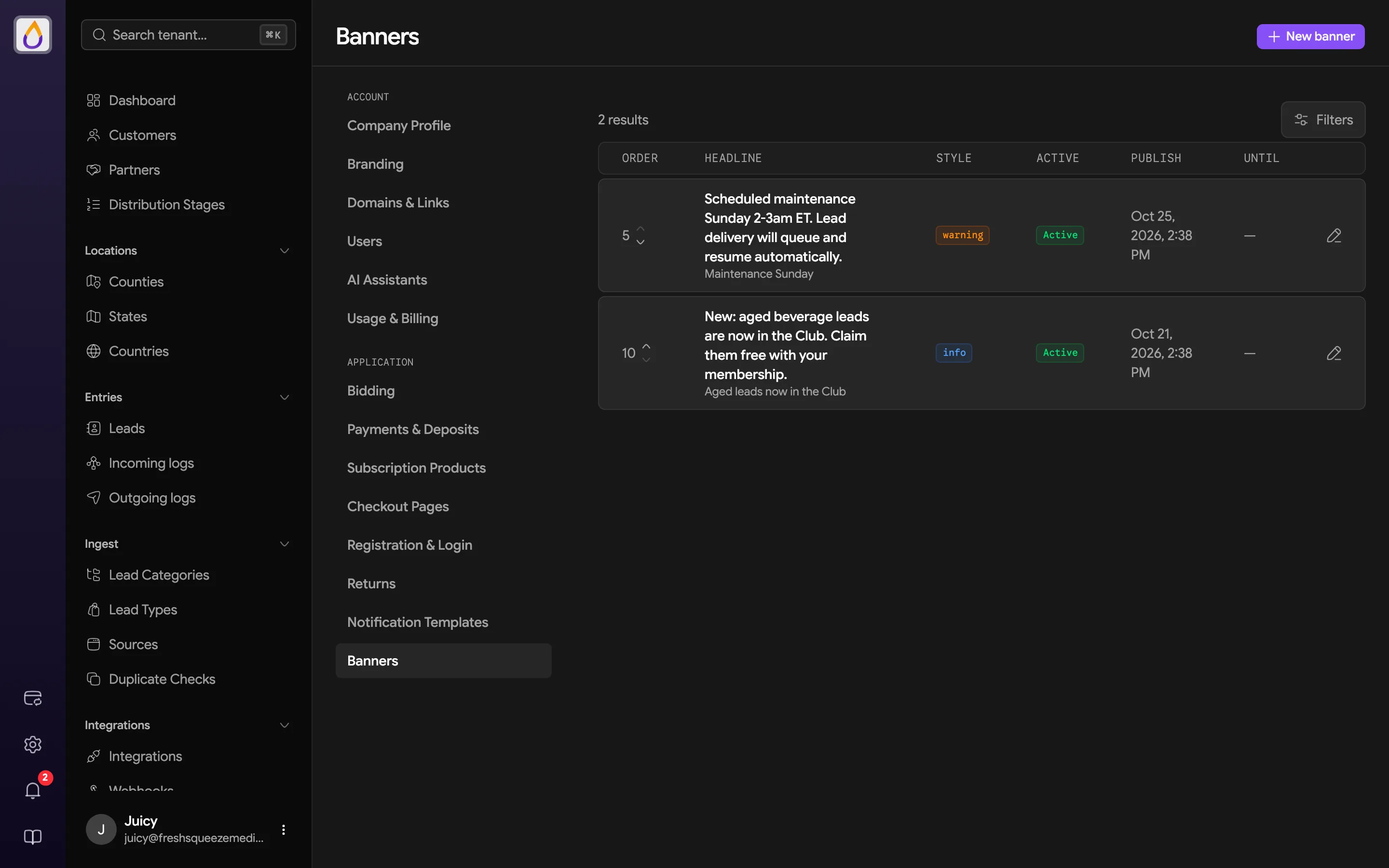Click the warning style badge
Image resolution: width=1389 pixels, height=868 pixels.
click(963, 235)
